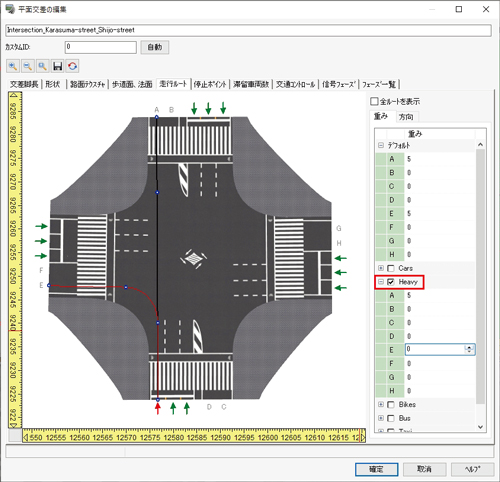
Task: Check the Cars checkbox
Action: point(391,268)
